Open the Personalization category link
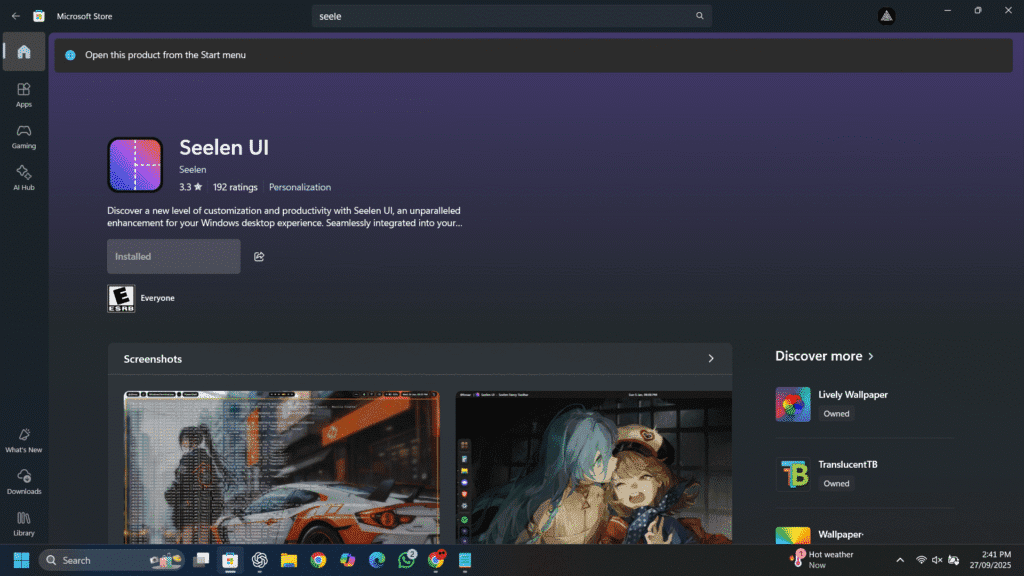The height and width of the screenshot is (576, 1024). tap(300, 187)
